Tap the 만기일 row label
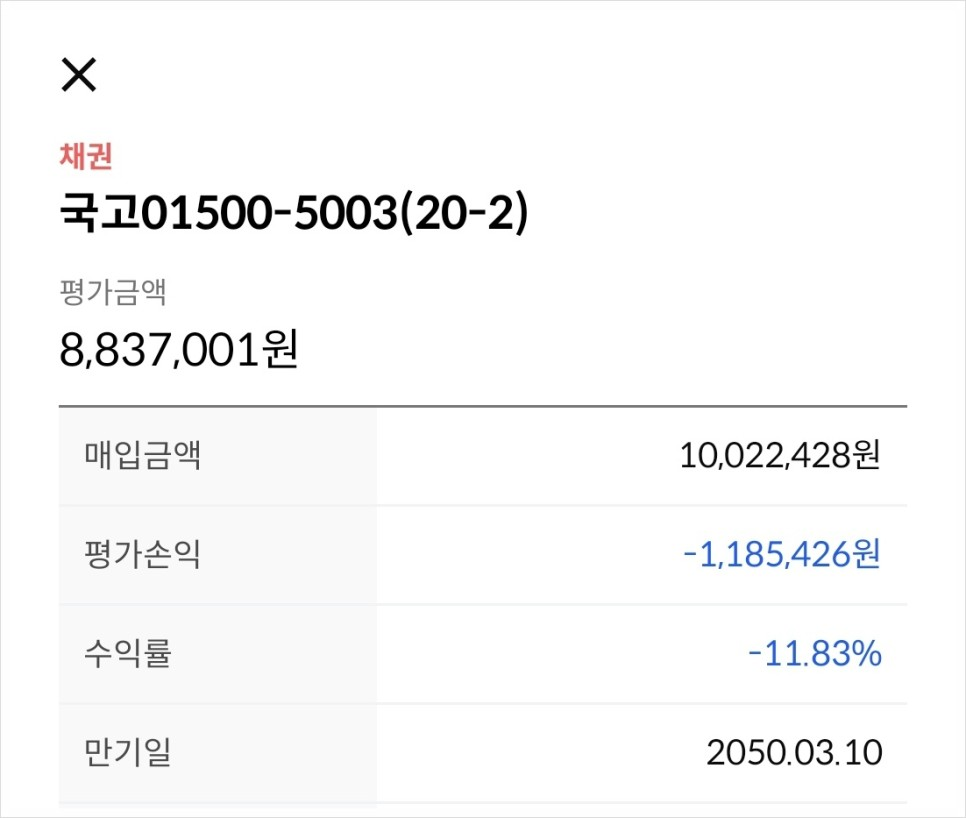This screenshot has height=818, width=966. tap(128, 752)
